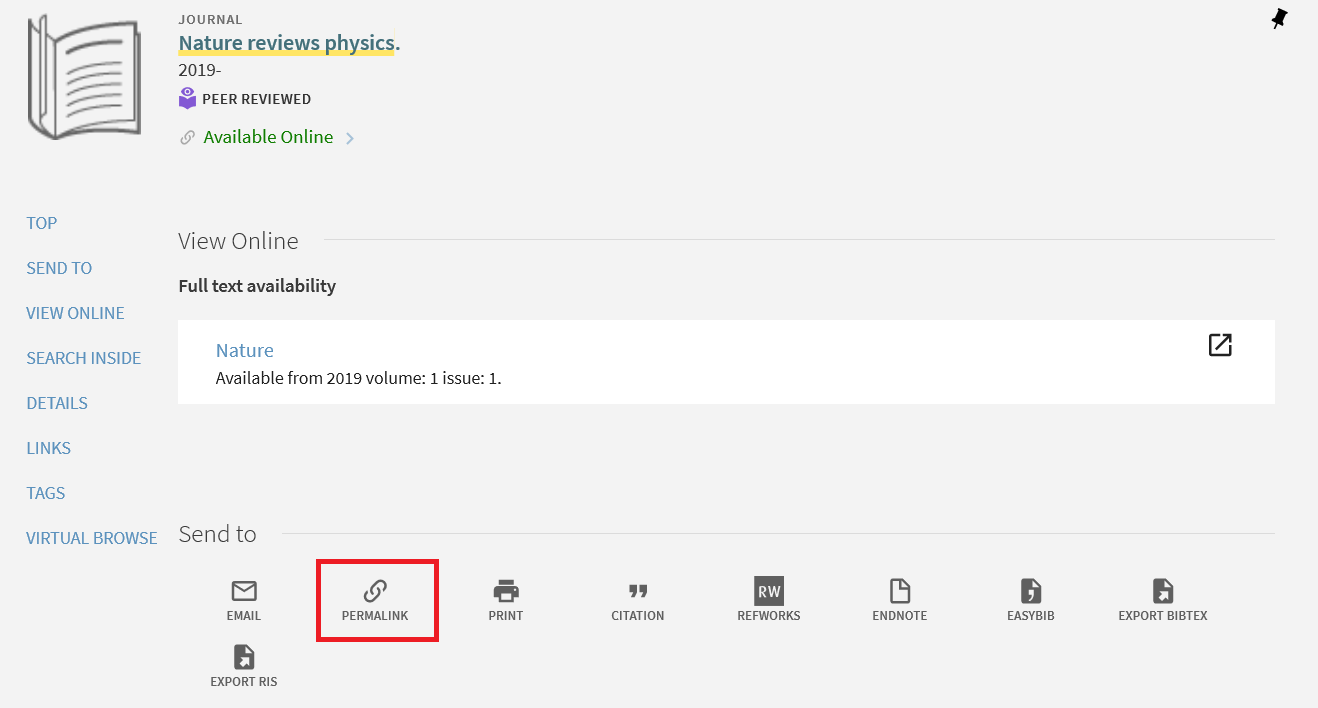Send record to EasyBib
1318x708 pixels.
[1031, 591]
